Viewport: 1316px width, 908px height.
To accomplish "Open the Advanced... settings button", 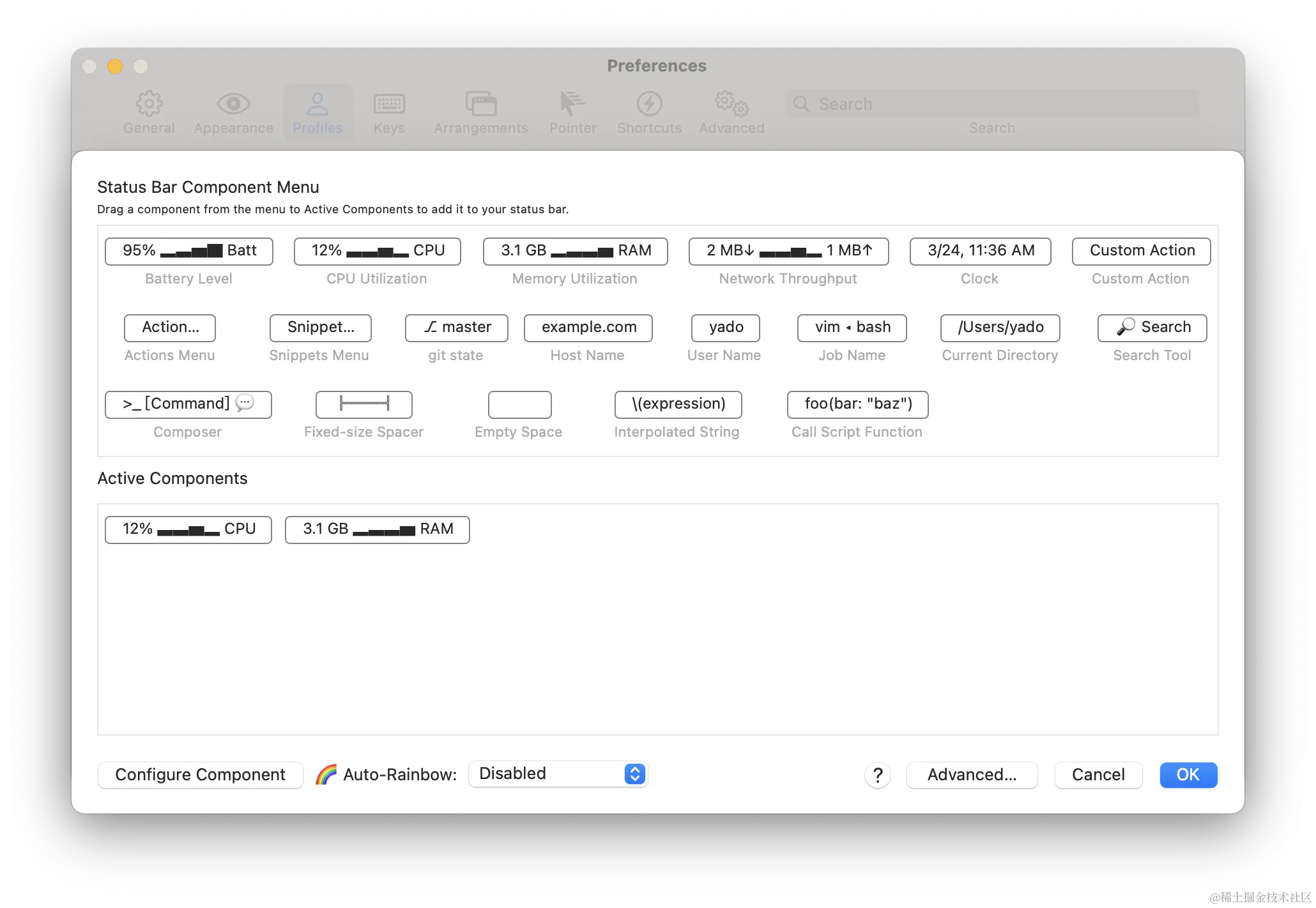I will click(972, 775).
